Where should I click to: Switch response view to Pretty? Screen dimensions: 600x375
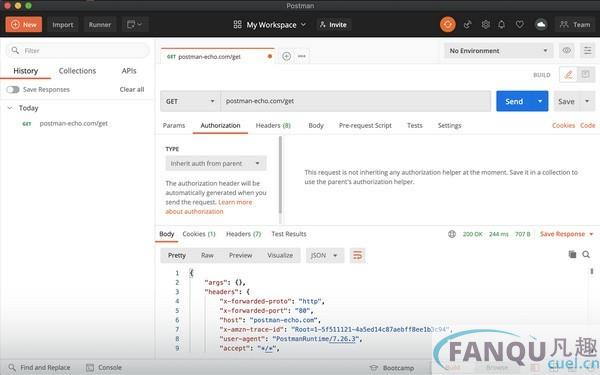point(177,255)
